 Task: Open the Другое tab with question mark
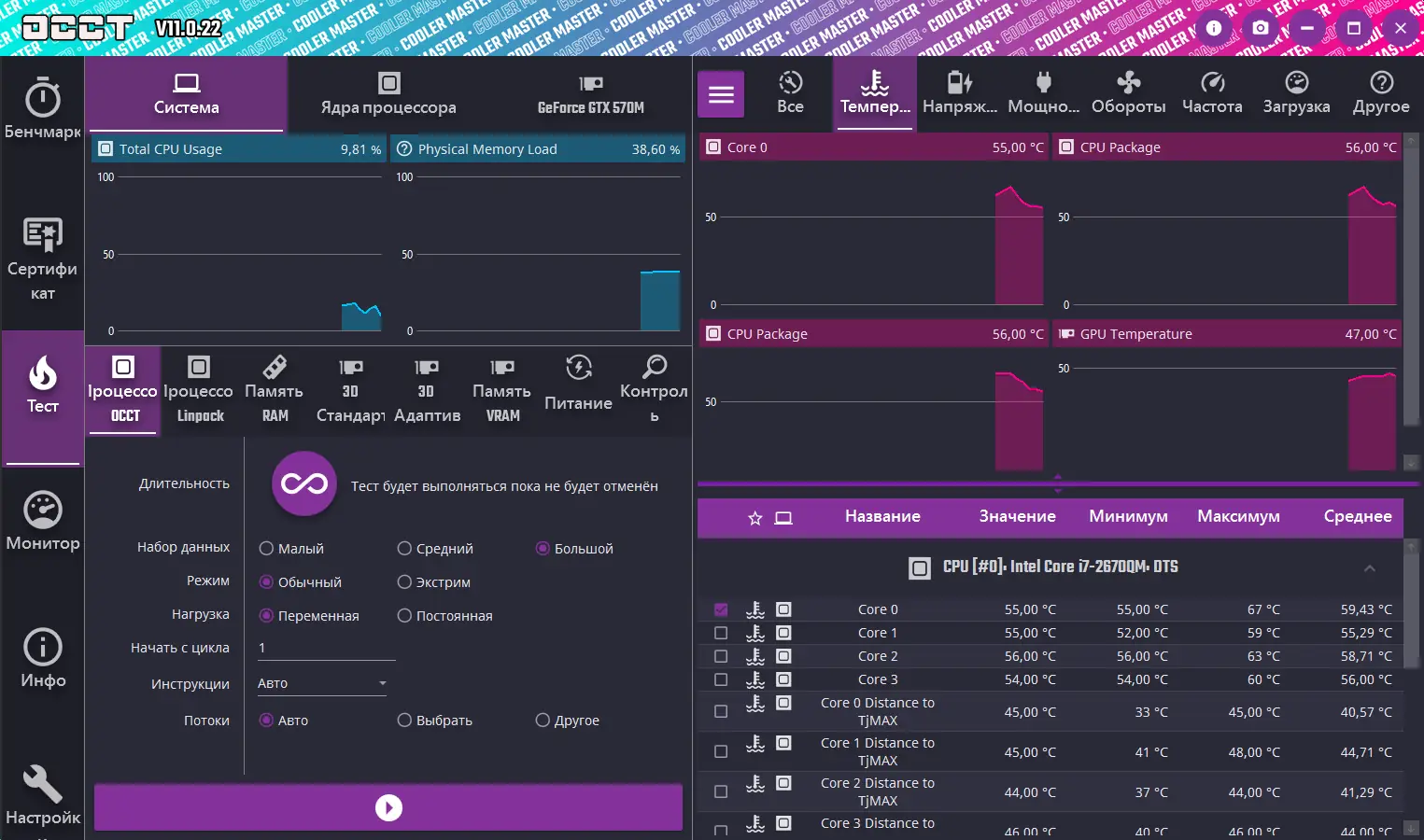point(1381,93)
